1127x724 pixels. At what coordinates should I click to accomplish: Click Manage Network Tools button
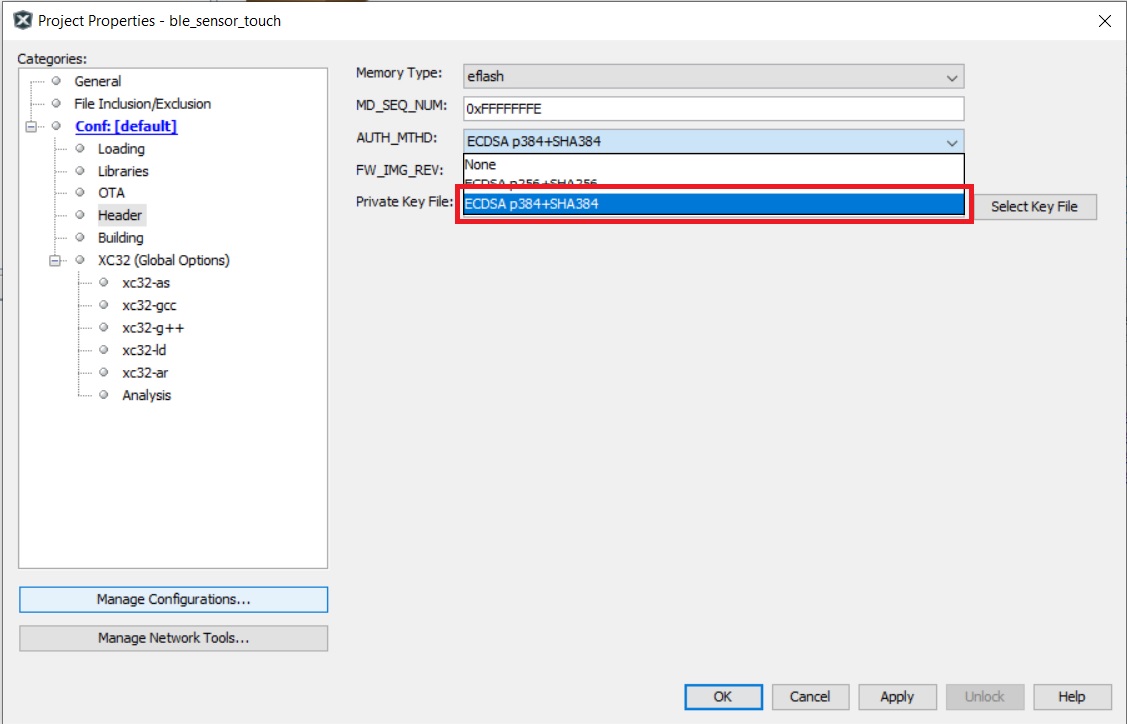point(173,638)
